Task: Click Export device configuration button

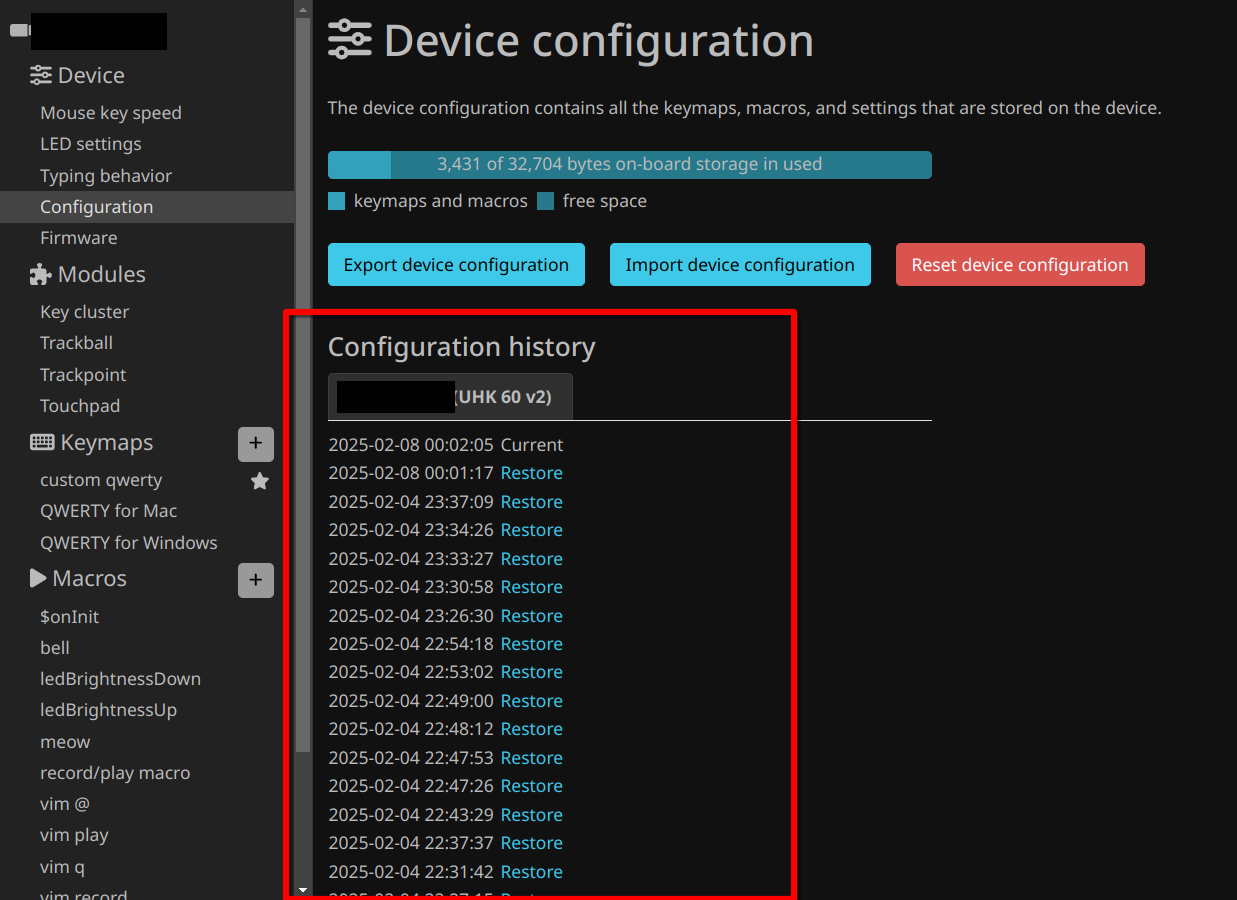Action: tap(456, 265)
